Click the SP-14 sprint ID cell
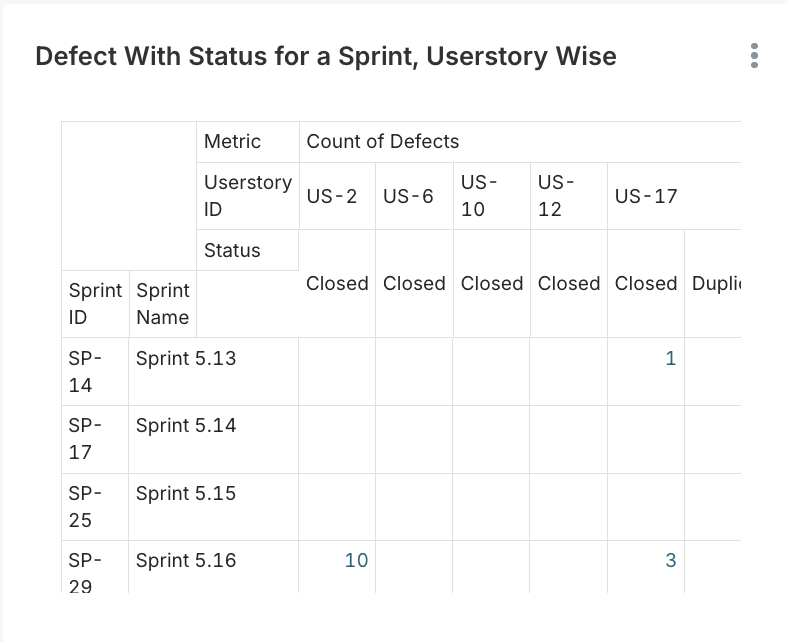This screenshot has width=788, height=642. [85, 371]
